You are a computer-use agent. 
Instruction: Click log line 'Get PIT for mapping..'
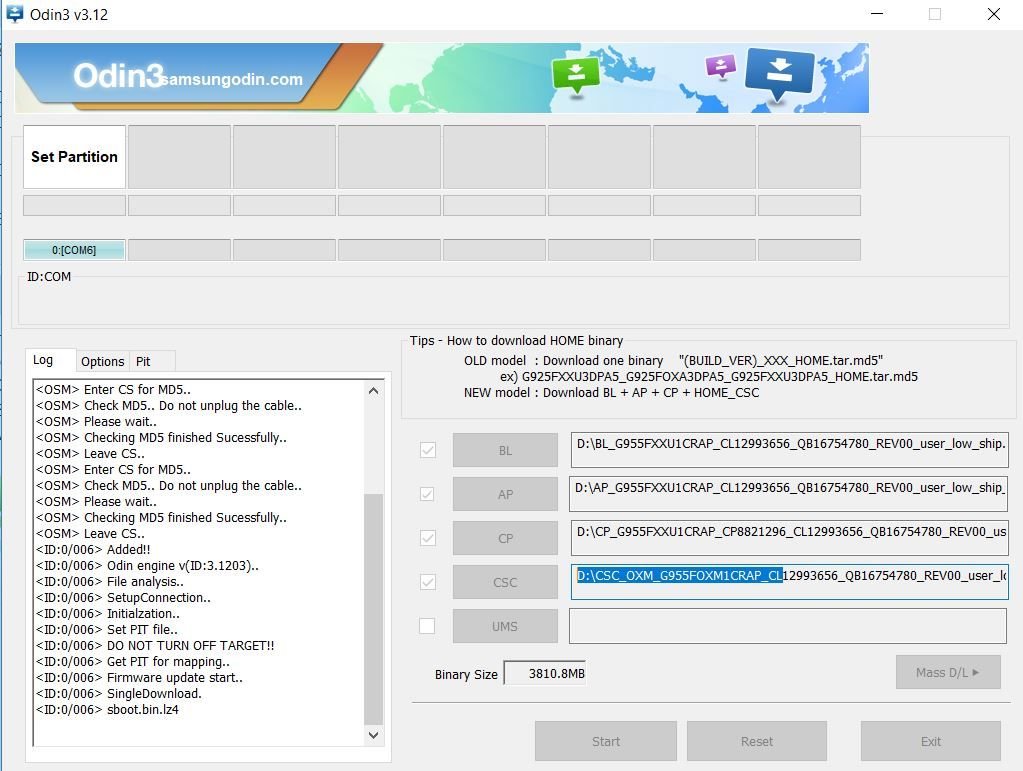click(x=132, y=661)
